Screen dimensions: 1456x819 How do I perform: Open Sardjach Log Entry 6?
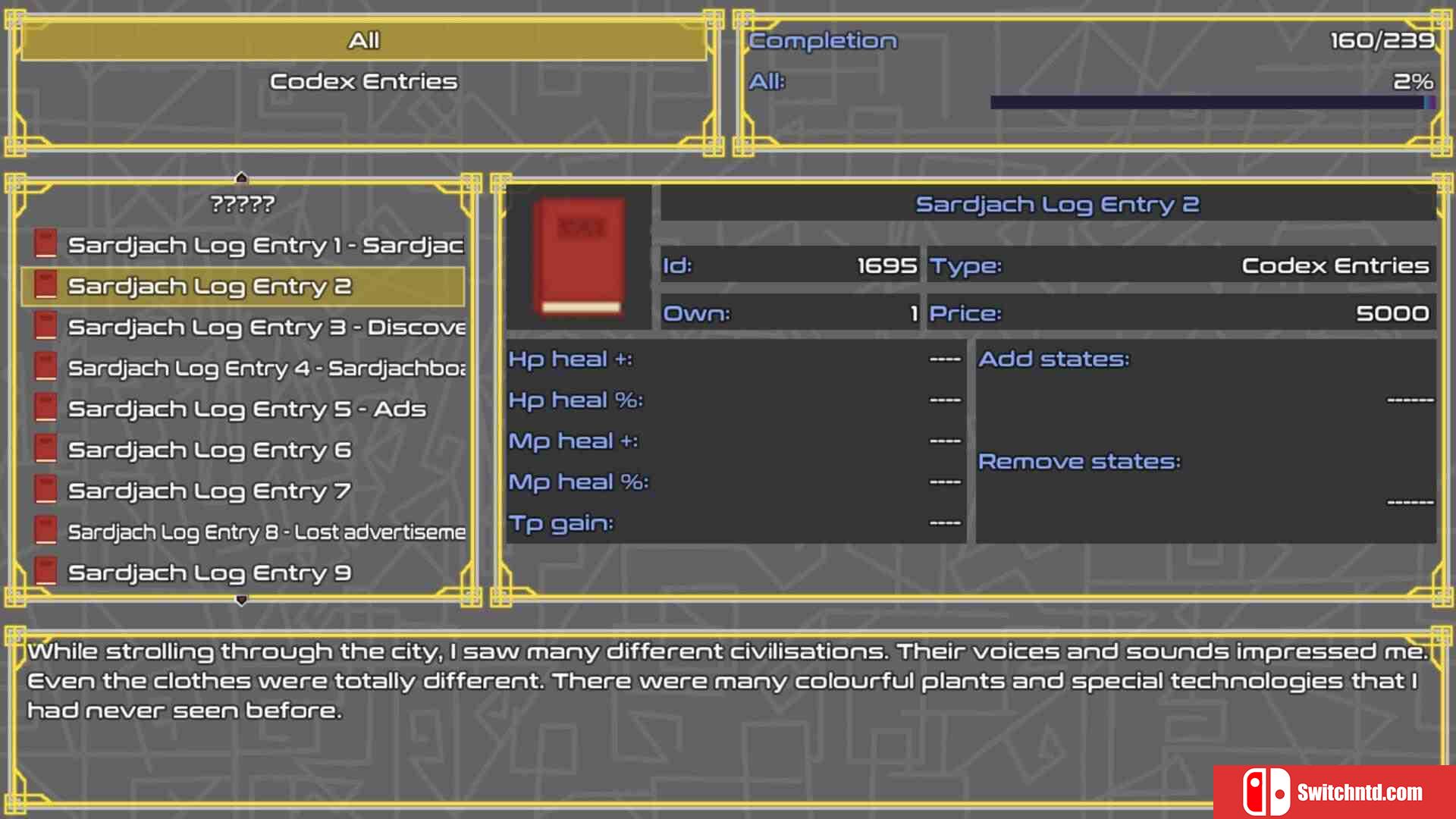243,450
